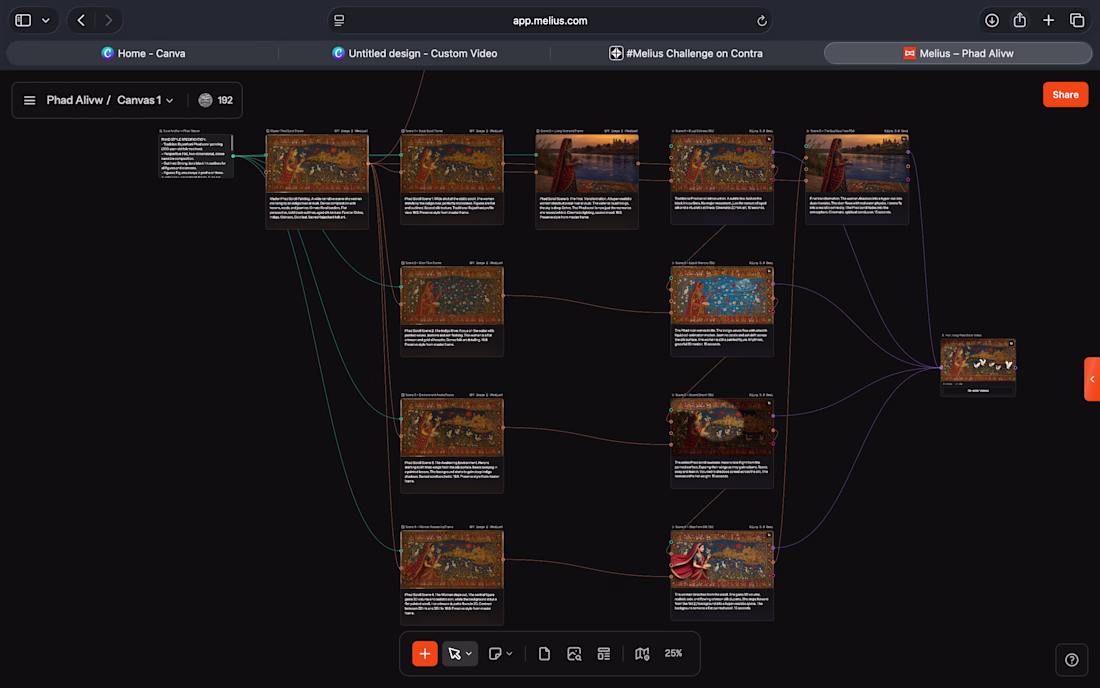
Task: Select the dark spotlight video node thumbnail
Action: (x=722, y=427)
